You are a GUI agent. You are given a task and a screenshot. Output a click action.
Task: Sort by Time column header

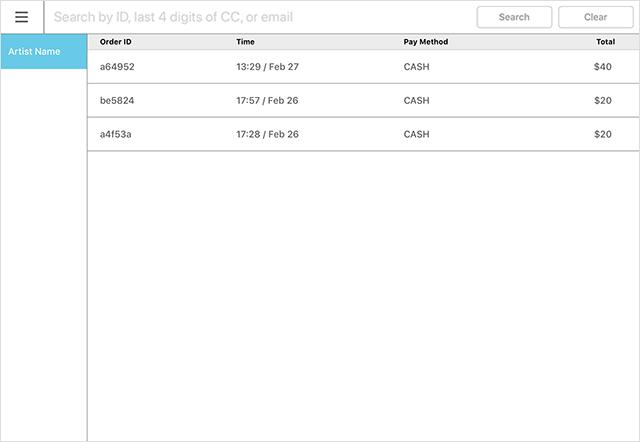(x=245, y=42)
